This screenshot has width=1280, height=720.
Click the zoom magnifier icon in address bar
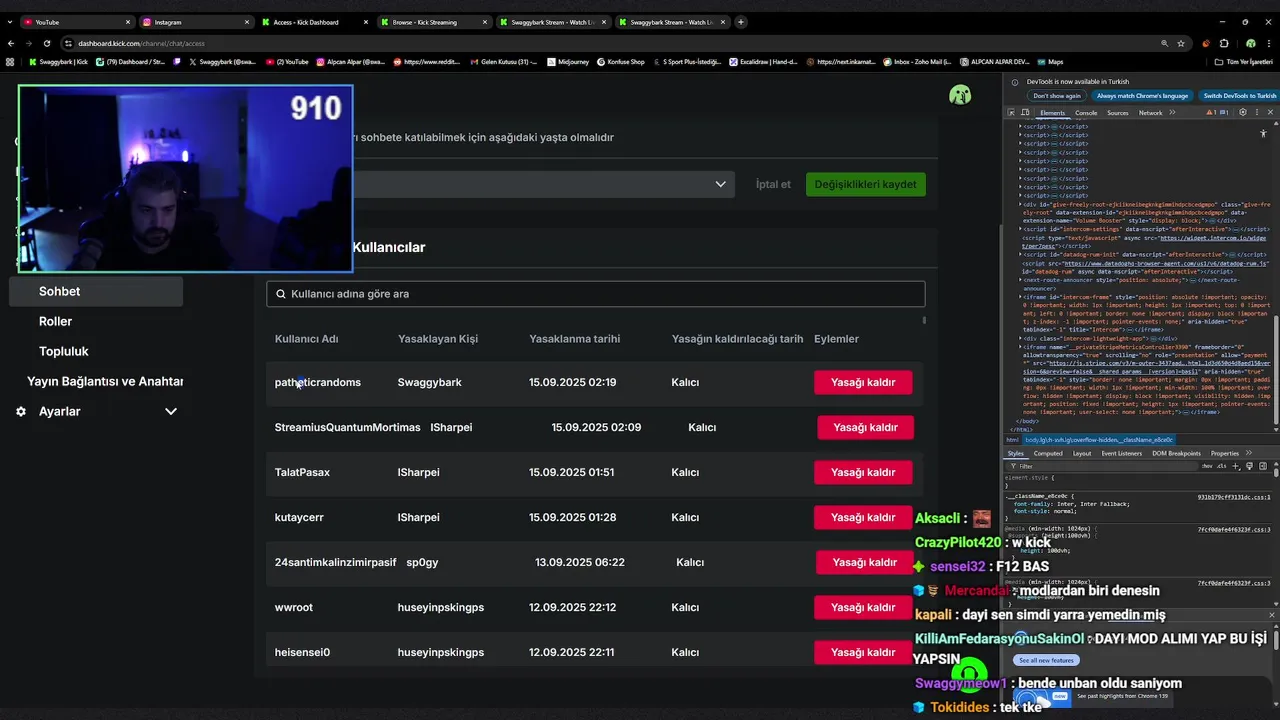pyautogui.click(x=1165, y=43)
